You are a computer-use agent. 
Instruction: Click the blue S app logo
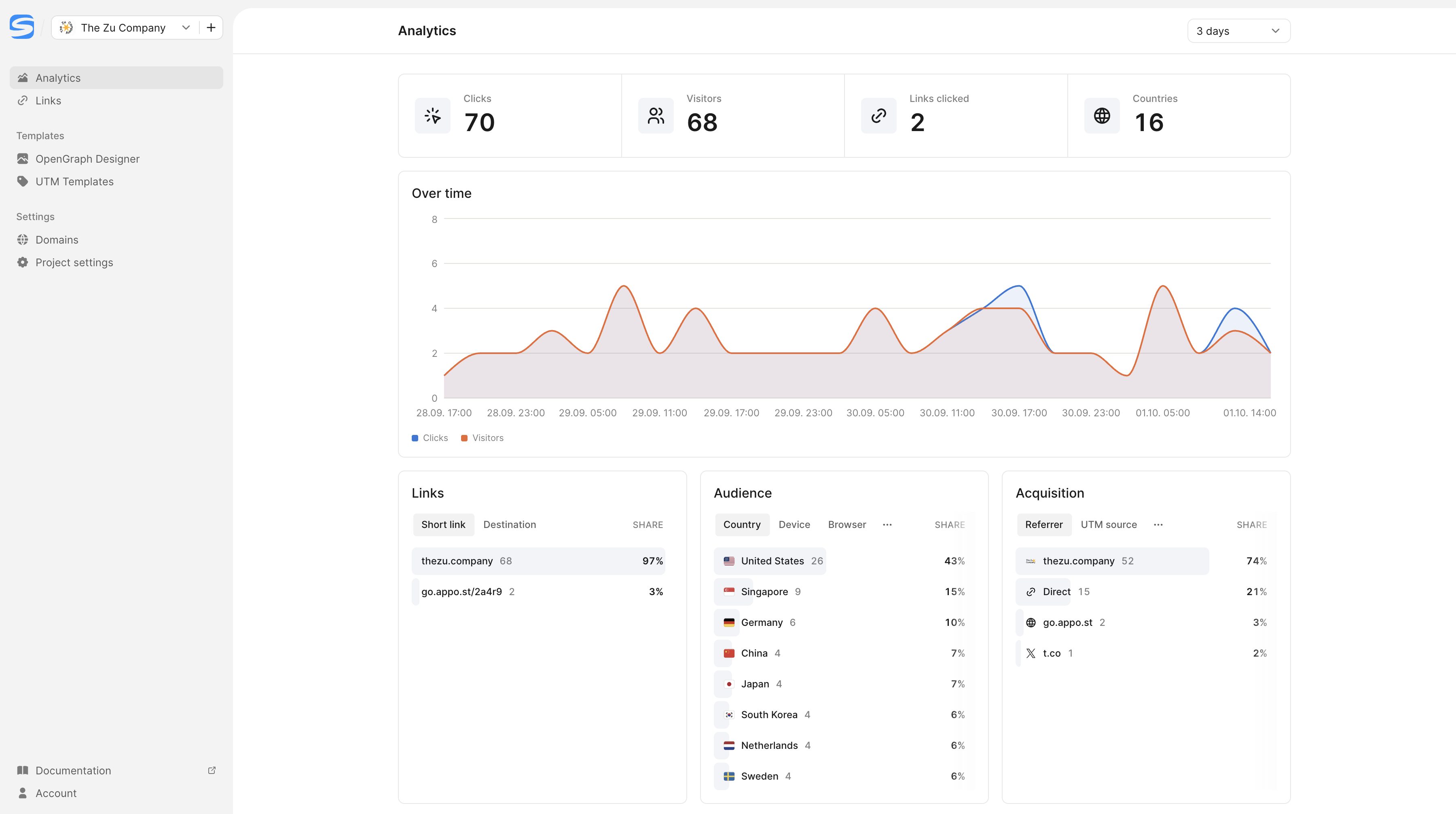click(22, 27)
